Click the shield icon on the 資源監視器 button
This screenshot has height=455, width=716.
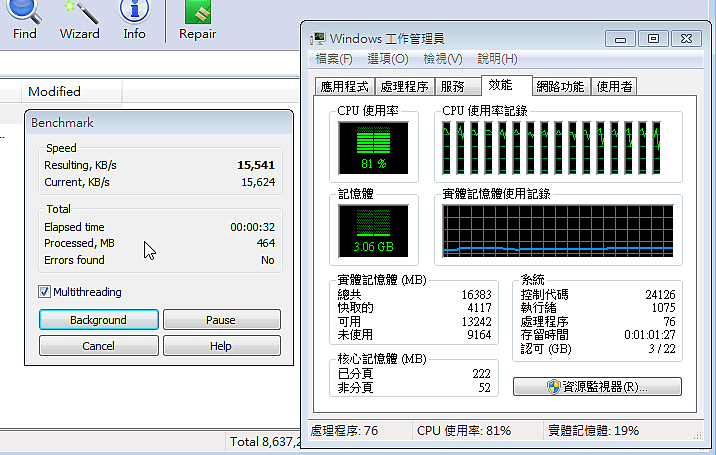(x=553, y=387)
